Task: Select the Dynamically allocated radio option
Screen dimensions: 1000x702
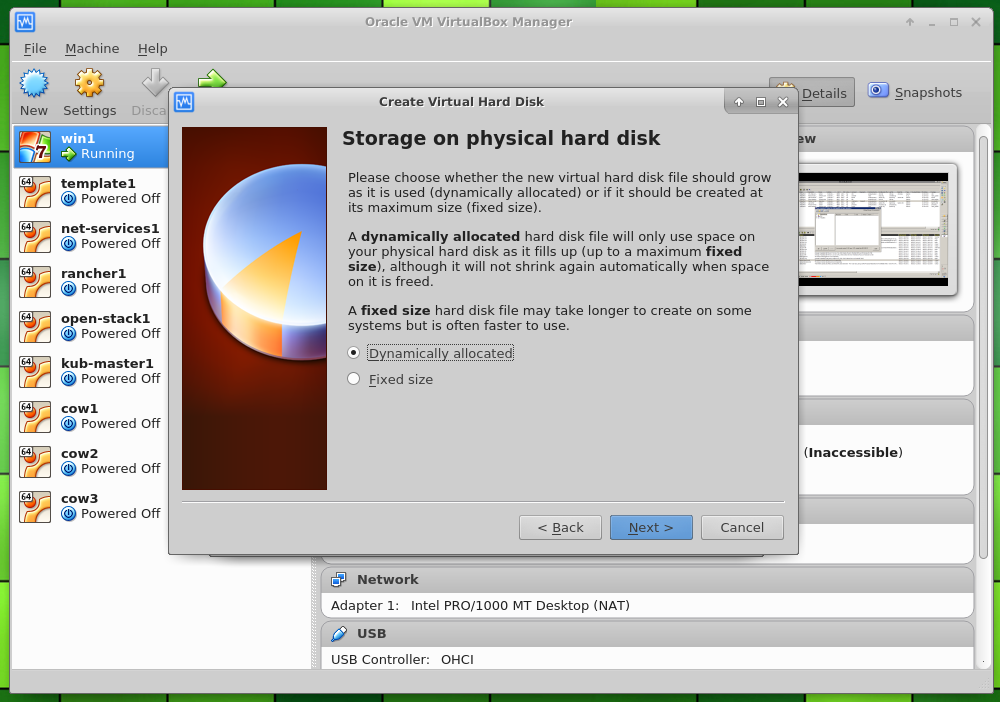Action: click(x=353, y=353)
